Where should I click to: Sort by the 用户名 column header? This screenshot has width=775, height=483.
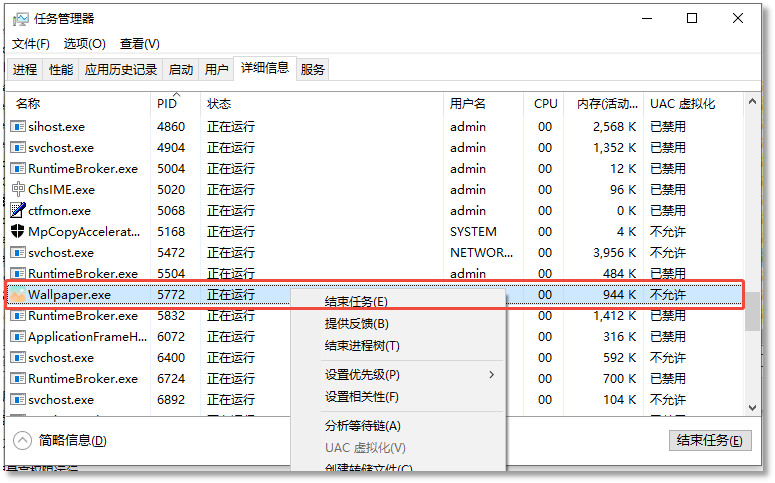click(x=468, y=104)
